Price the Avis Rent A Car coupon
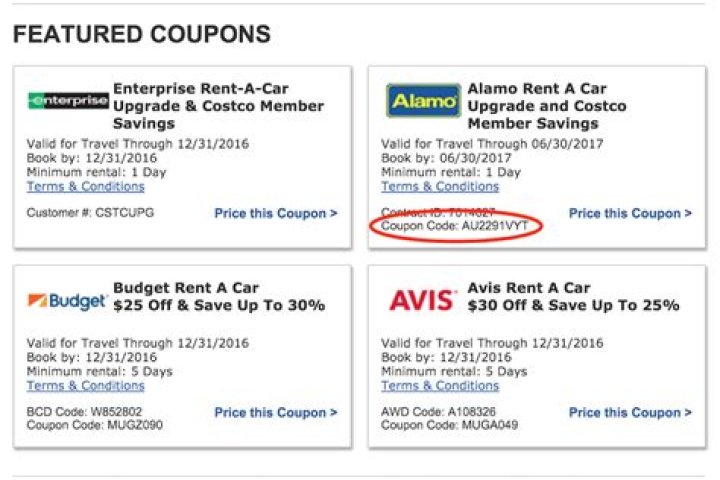The image size is (720, 480). [630, 412]
